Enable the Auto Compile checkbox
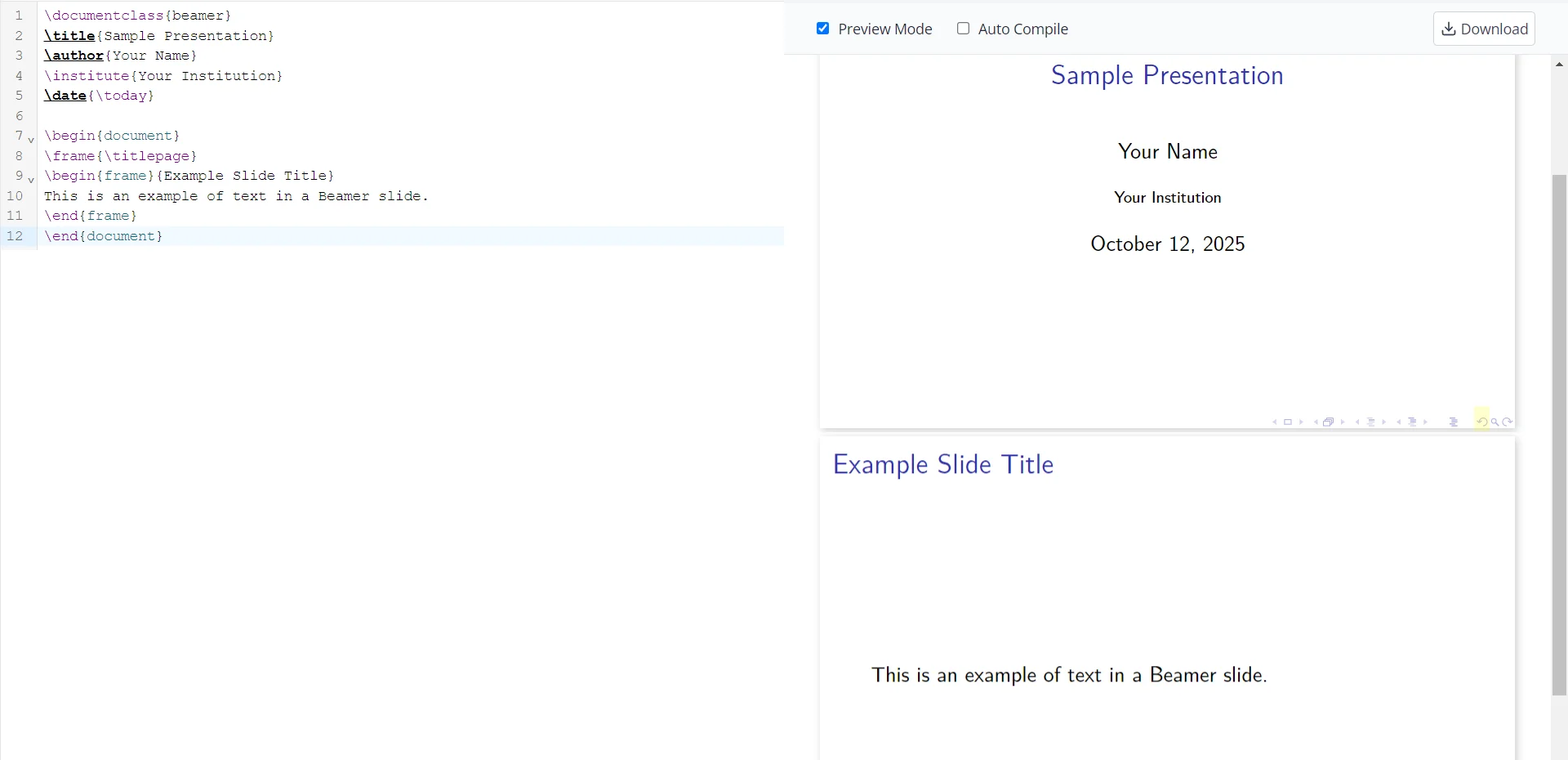 (964, 29)
